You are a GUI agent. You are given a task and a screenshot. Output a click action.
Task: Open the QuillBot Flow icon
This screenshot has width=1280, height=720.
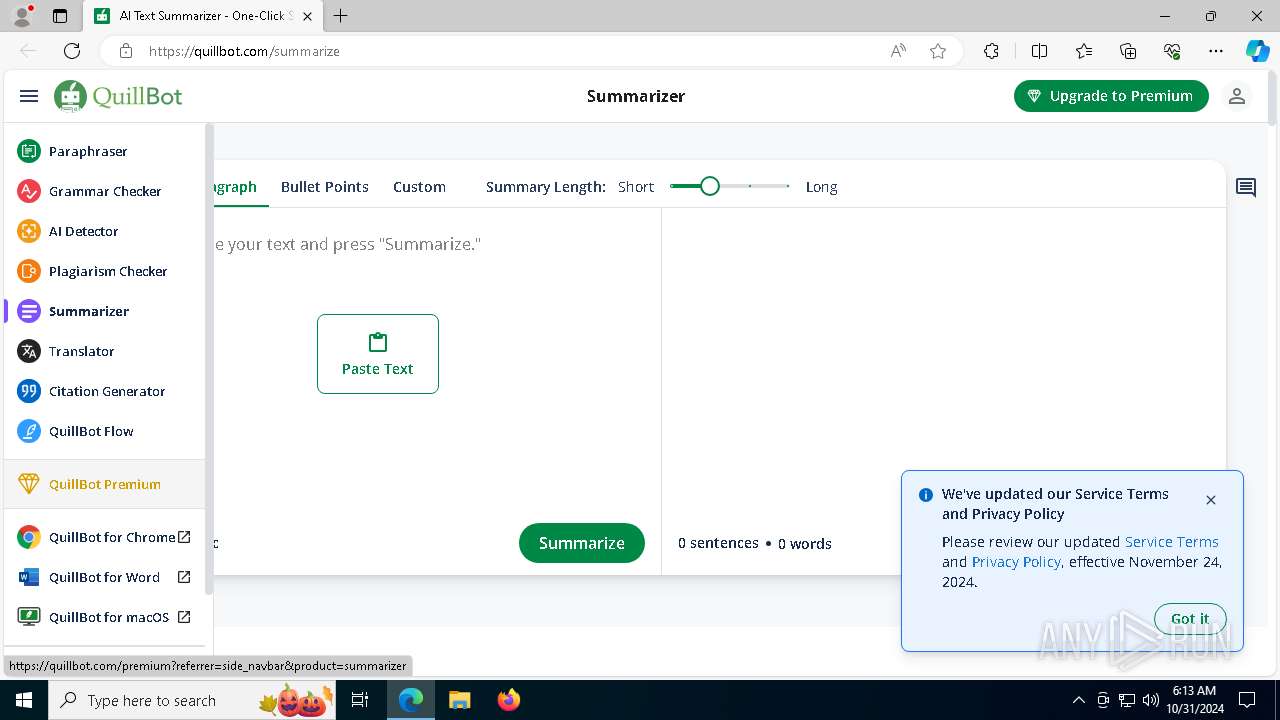pyautogui.click(x=29, y=431)
